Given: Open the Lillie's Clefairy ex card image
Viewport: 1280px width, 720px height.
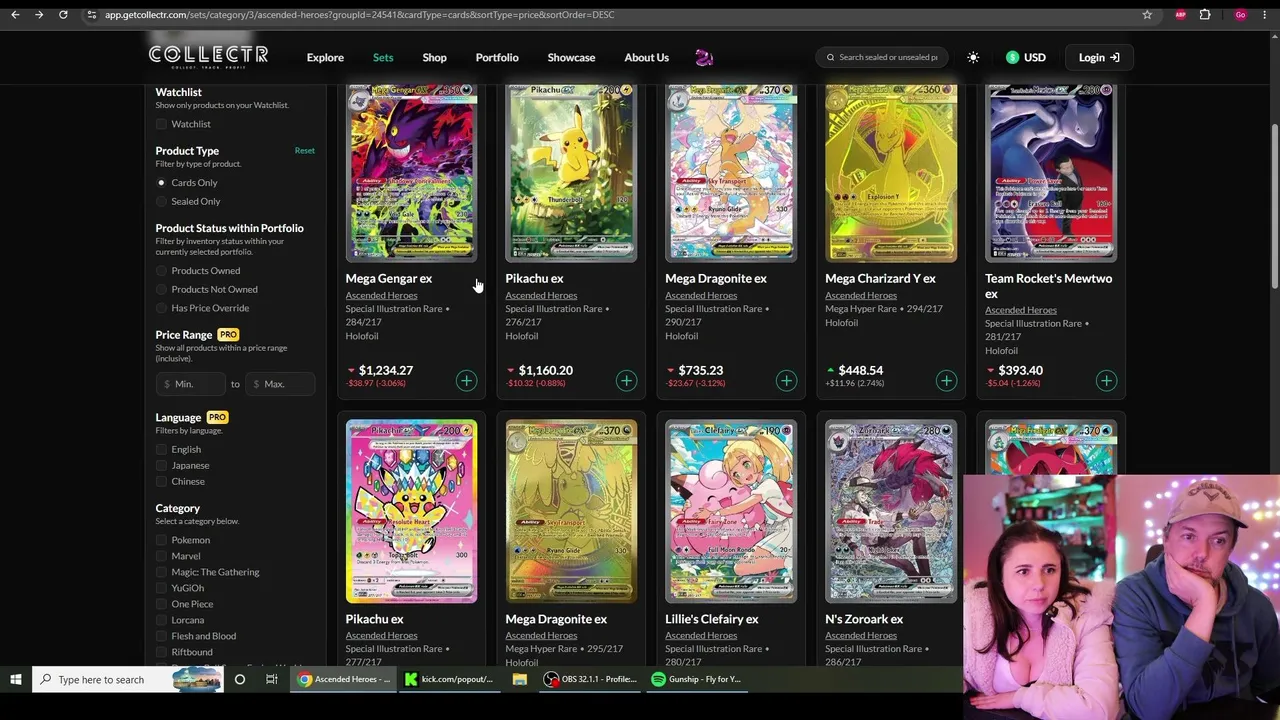Looking at the screenshot, I should (x=731, y=511).
